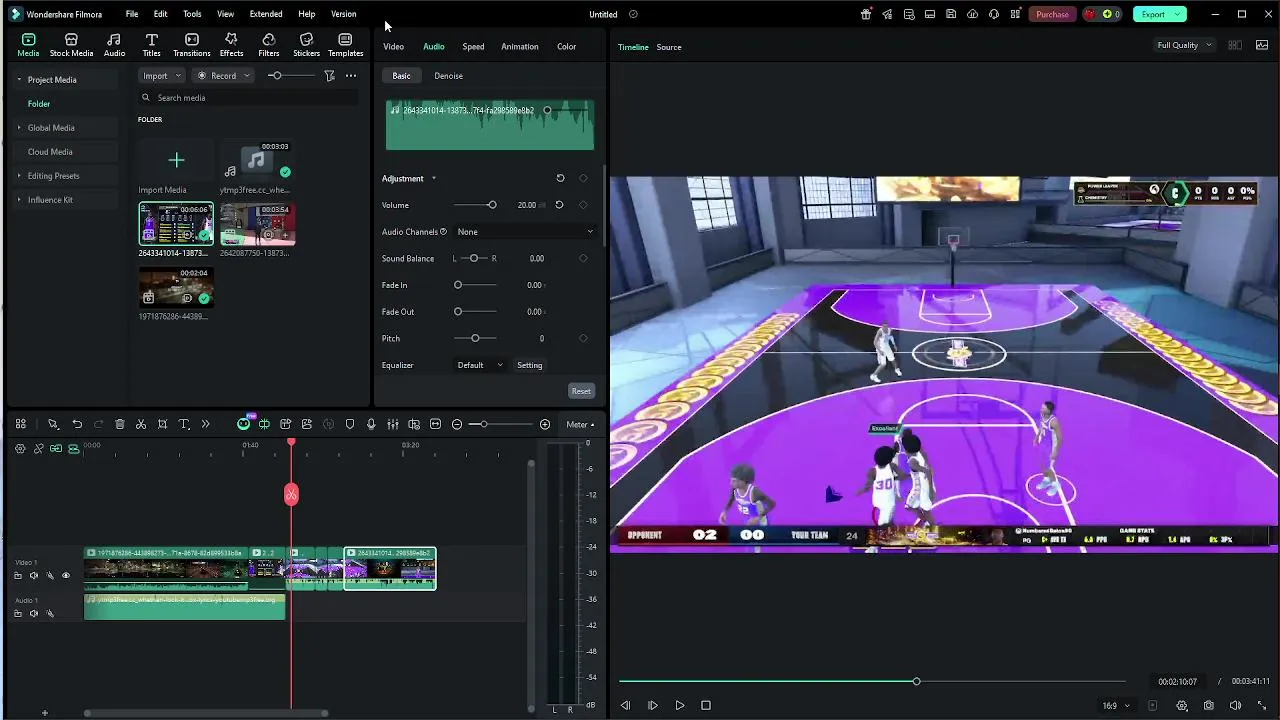The image size is (1280, 720).
Task: Open Equalizer Default dropdown
Action: click(480, 365)
